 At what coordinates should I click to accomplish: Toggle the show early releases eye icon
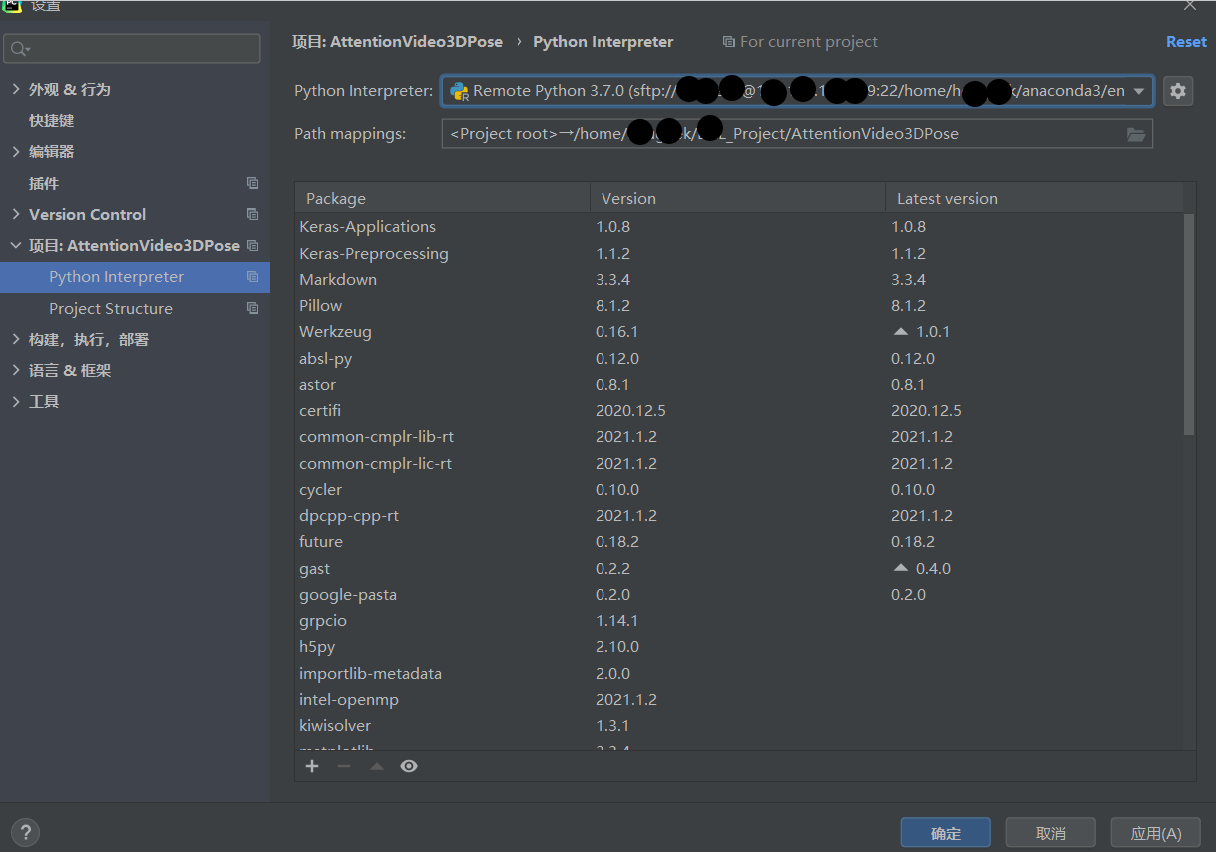[x=409, y=766]
